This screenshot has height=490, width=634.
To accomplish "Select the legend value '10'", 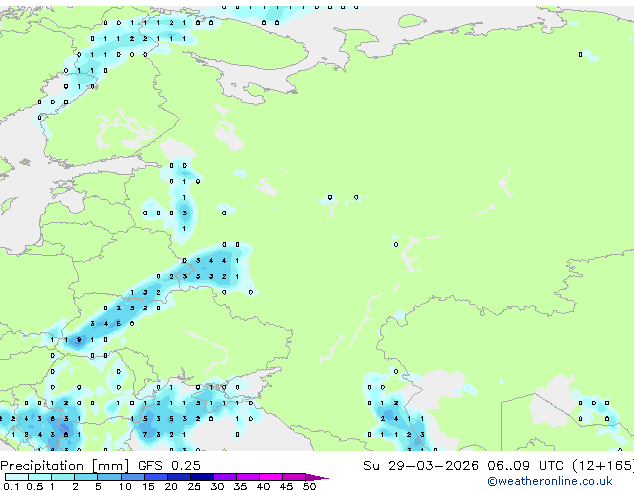I will pyautogui.click(x=125, y=486).
